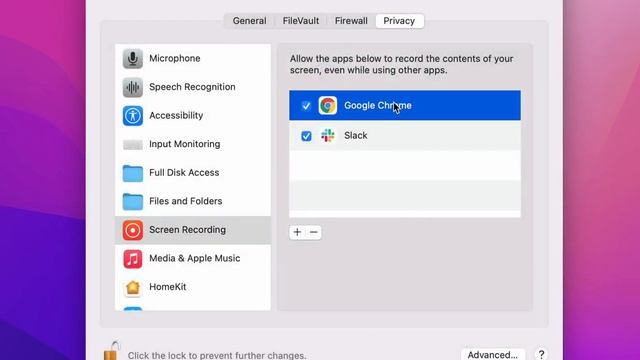
Task: Click the HomeKit house icon
Action: [x=133, y=287]
